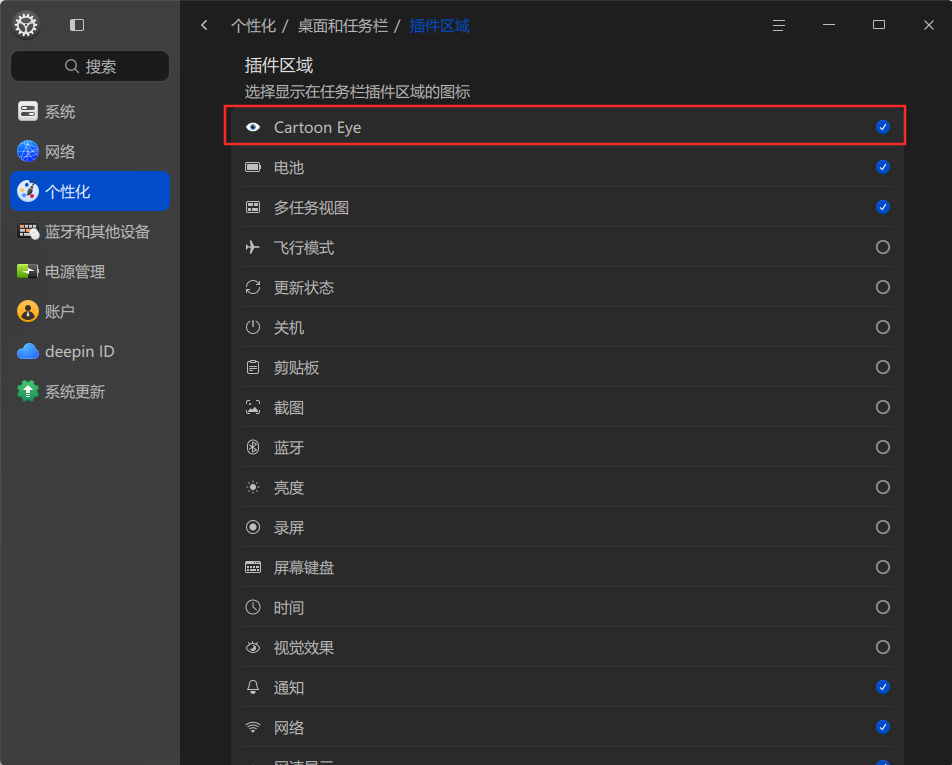The width and height of the screenshot is (952, 765).
Task: Click the time (时间) clock icon
Action: click(x=253, y=607)
